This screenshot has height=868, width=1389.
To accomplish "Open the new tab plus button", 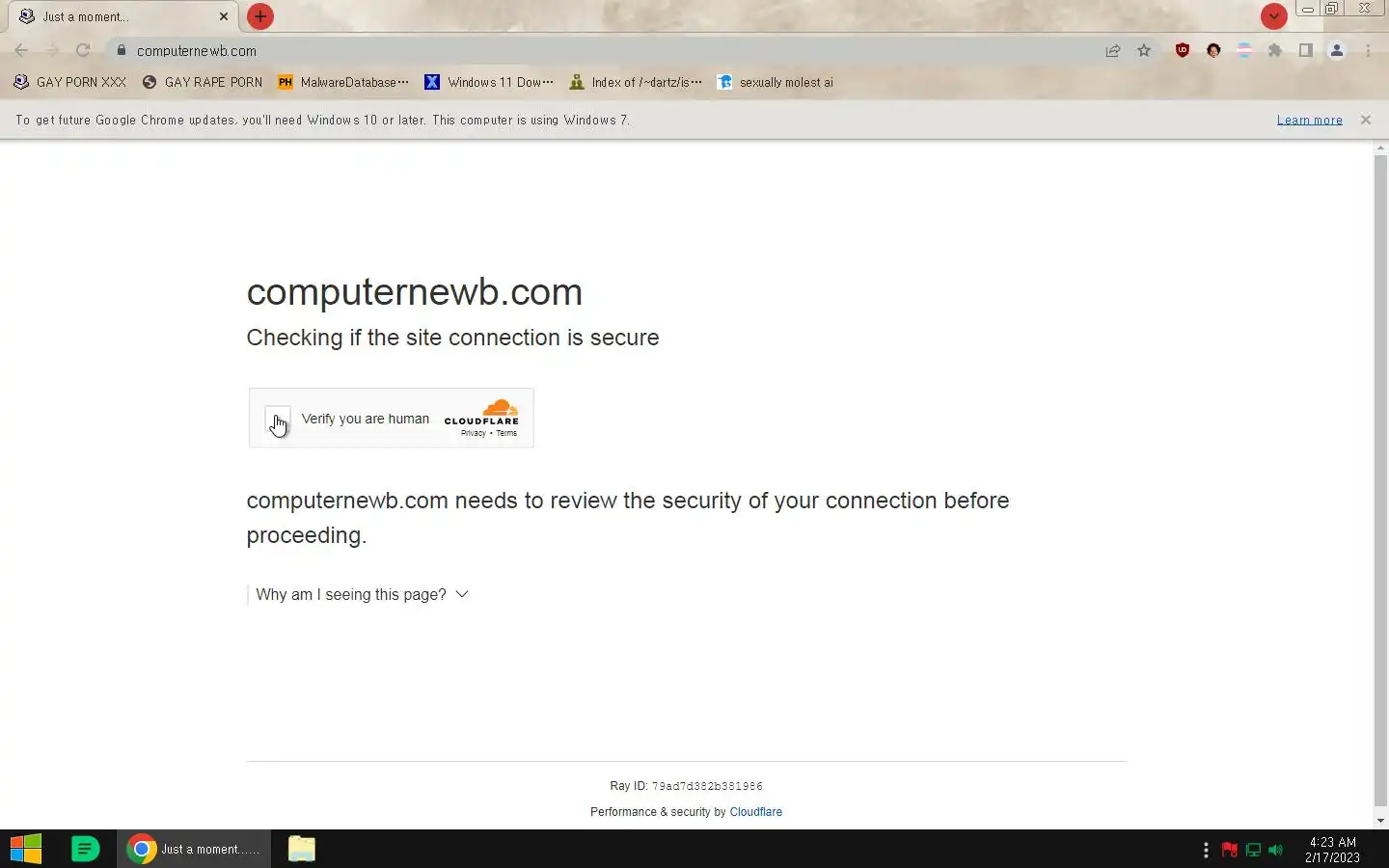I will coord(259,16).
